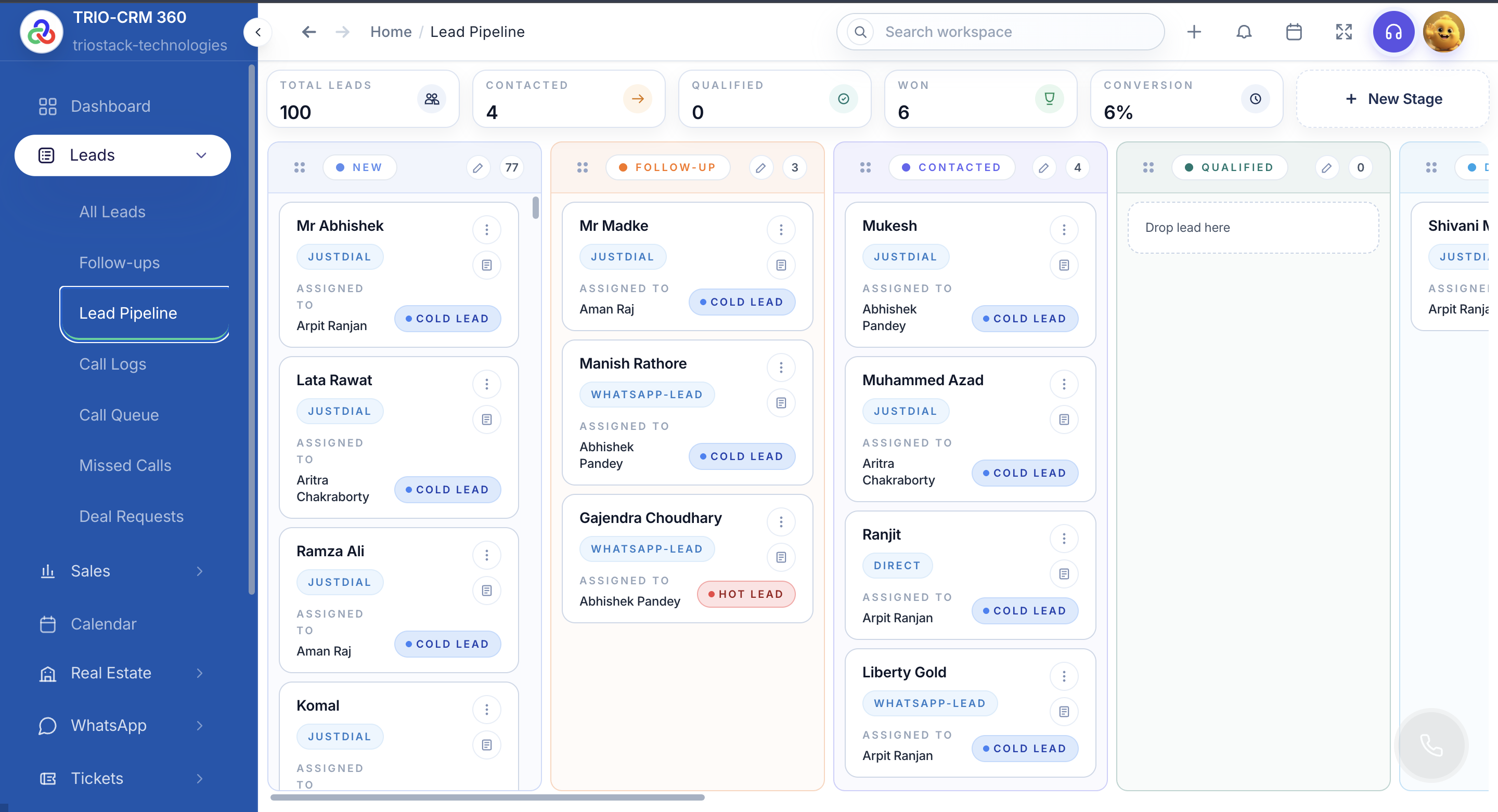
Task: Collapse the sidebar with the chevron button
Action: pos(258,32)
